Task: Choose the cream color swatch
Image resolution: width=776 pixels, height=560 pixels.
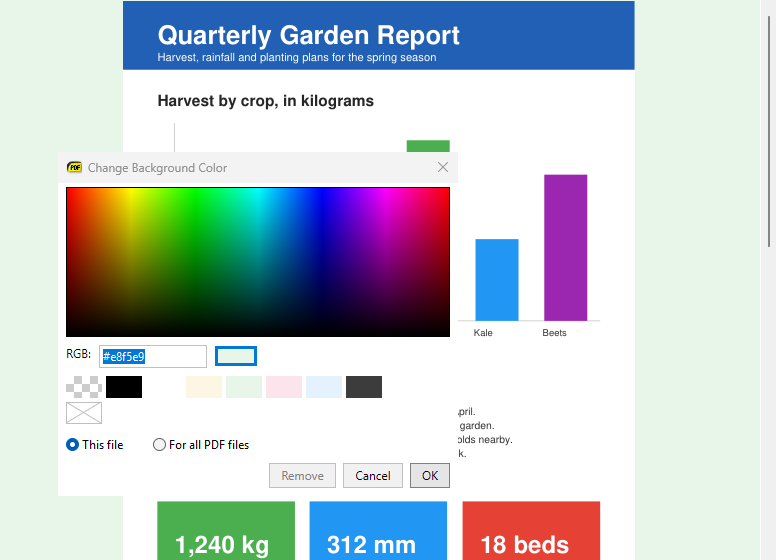Action: point(204,387)
